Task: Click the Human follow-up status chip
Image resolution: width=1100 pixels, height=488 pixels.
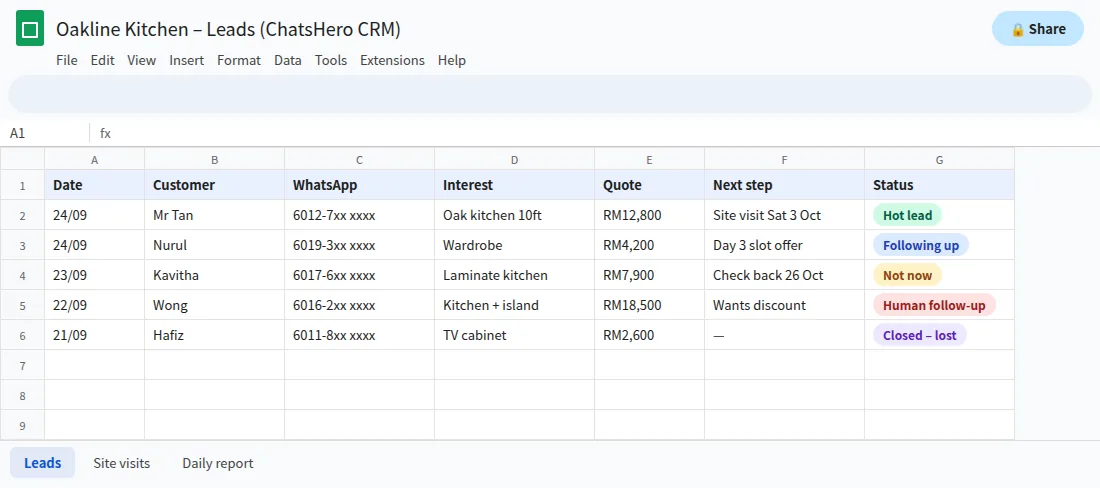Action: pos(934,305)
